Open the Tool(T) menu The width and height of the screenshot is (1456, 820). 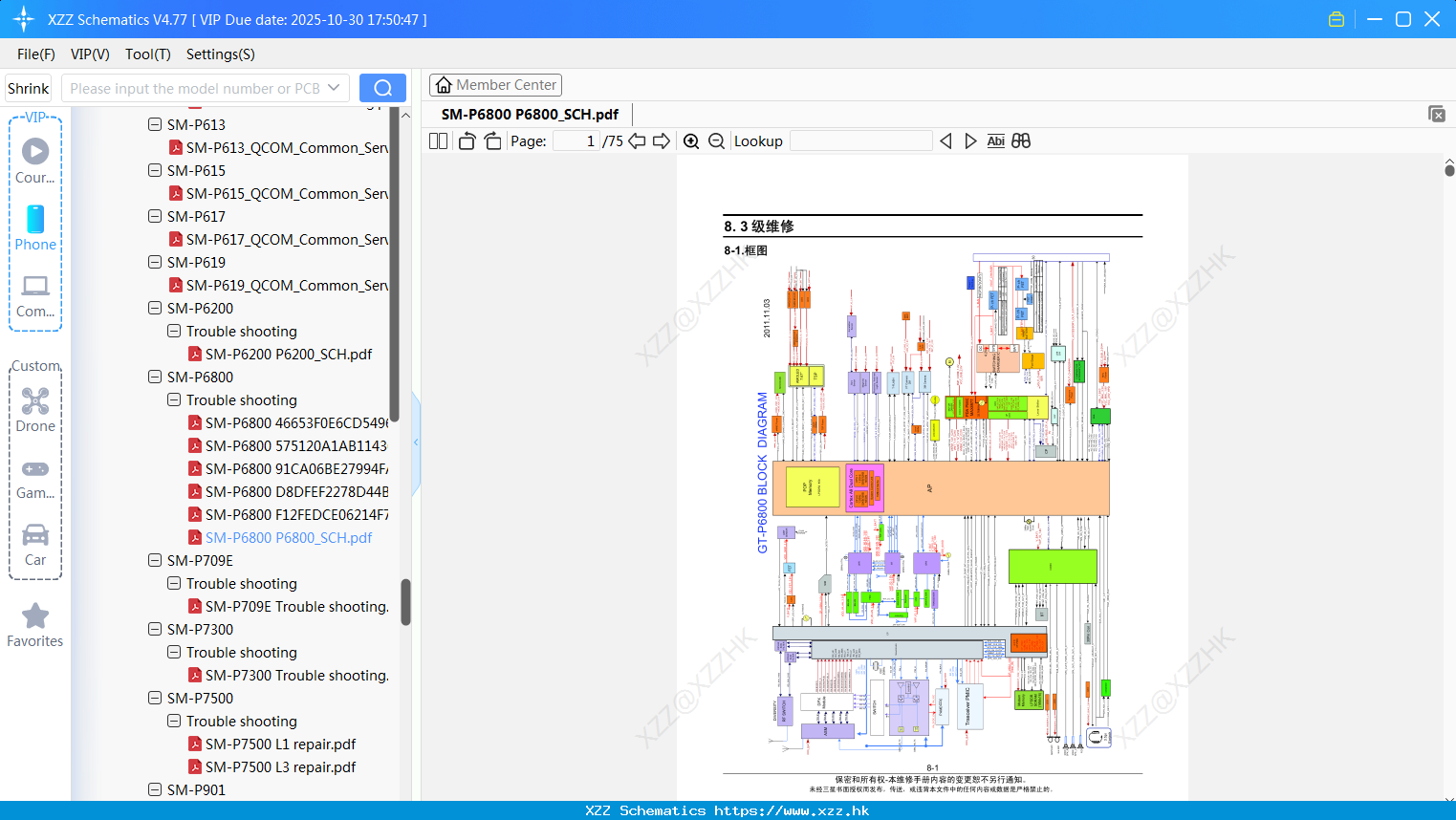click(148, 54)
